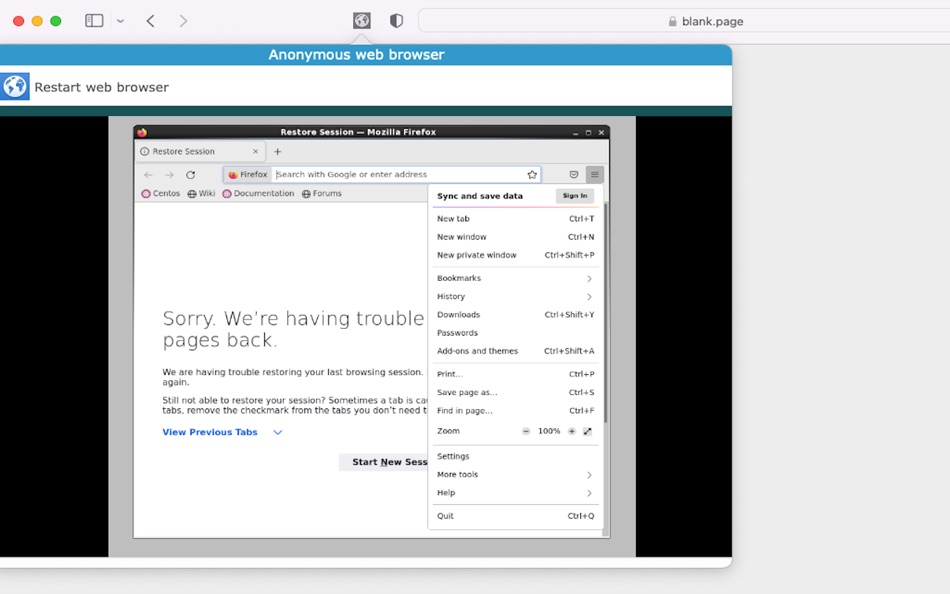Image resolution: width=950 pixels, height=594 pixels.
Task: Click the globe icon beside Restart web browser
Action: 15,87
